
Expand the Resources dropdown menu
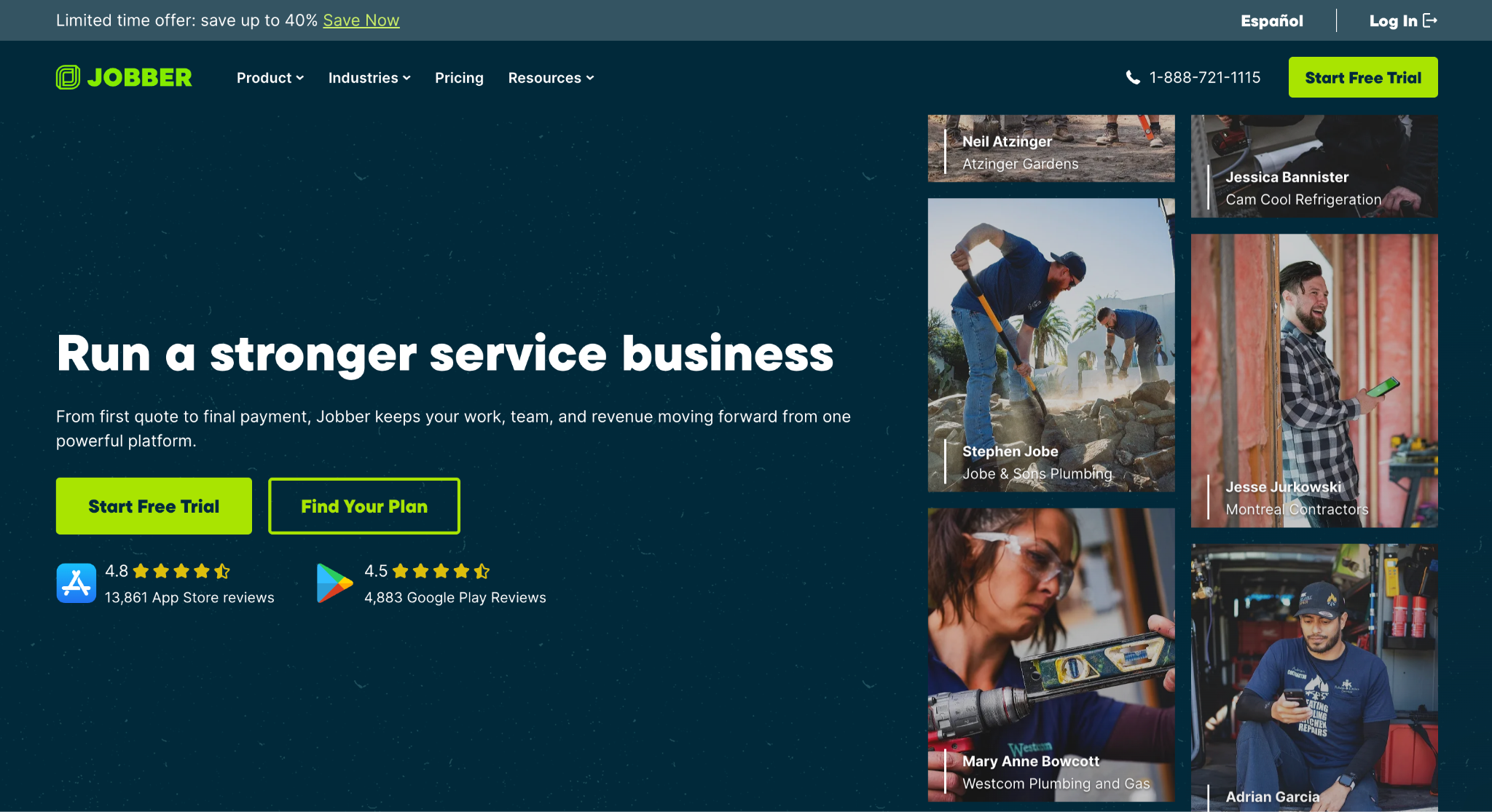551,78
